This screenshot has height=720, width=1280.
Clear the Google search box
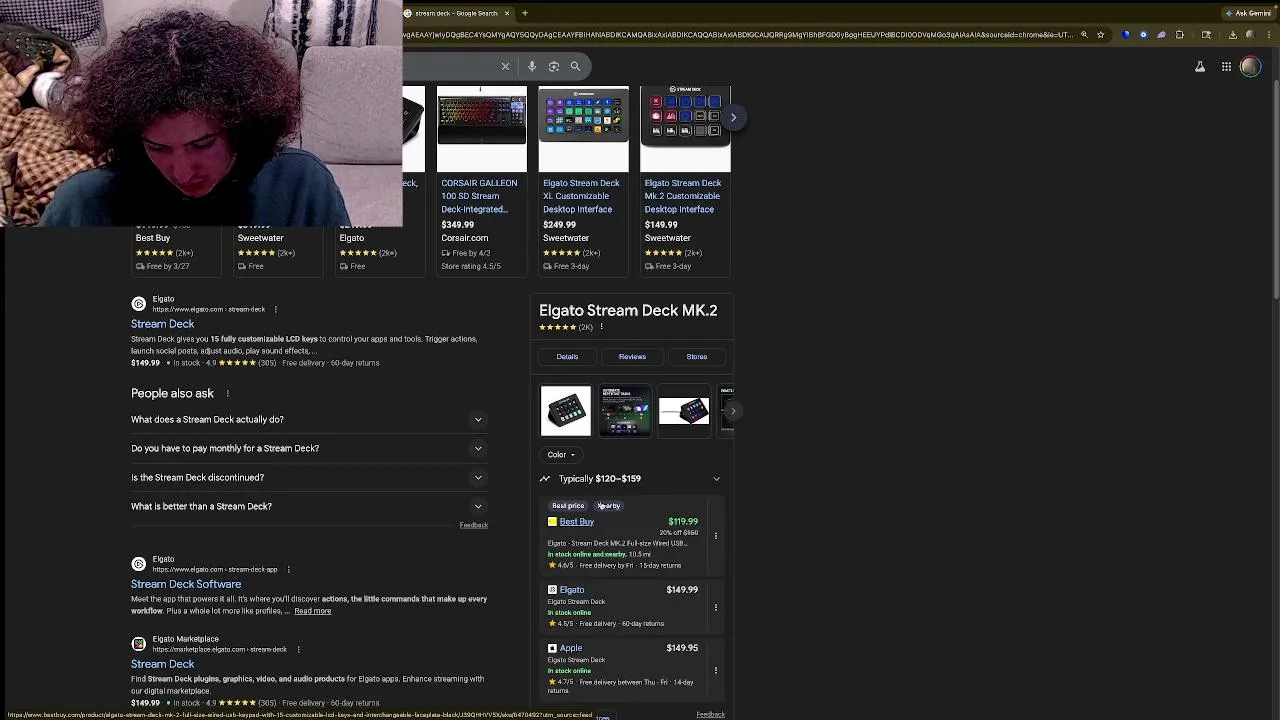505,66
